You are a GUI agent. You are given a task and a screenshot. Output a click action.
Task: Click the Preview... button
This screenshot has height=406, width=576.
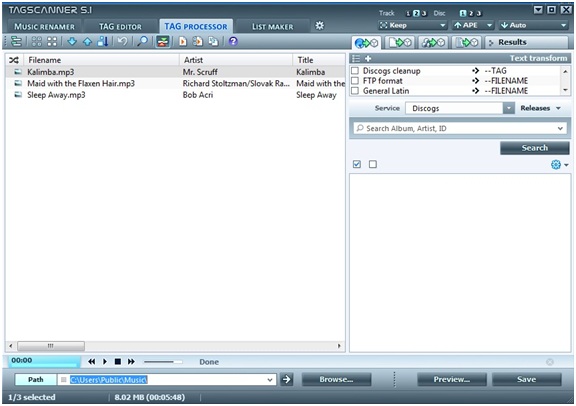pyautogui.click(x=451, y=379)
